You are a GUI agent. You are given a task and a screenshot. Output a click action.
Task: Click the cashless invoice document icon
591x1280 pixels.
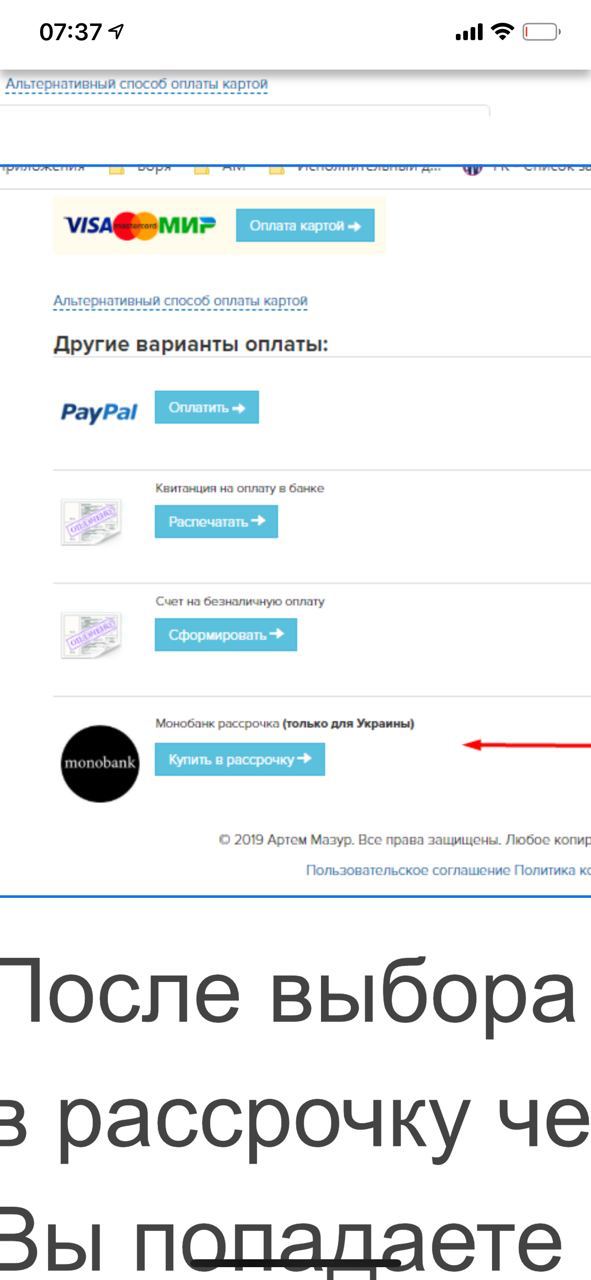91,635
